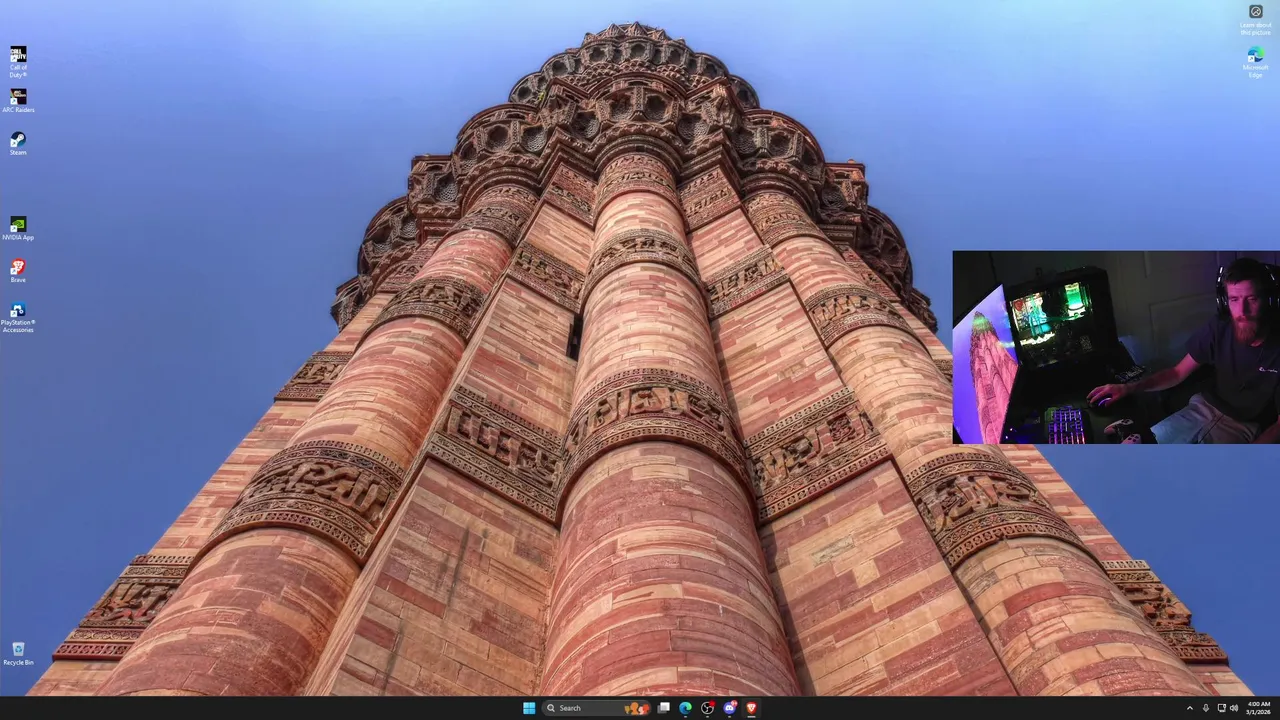Expand the hidden system tray icons
Image resolution: width=1280 pixels, height=720 pixels.
[x=1189, y=708]
